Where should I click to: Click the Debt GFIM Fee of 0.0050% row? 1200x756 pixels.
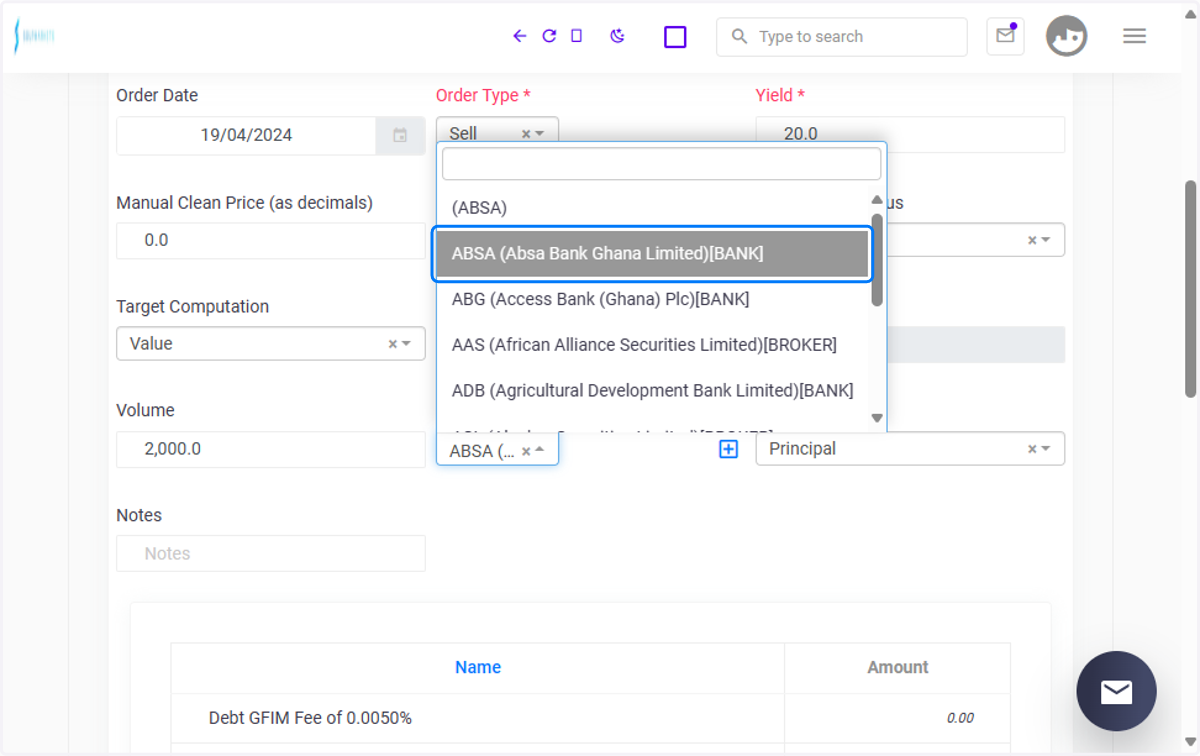point(590,718)
